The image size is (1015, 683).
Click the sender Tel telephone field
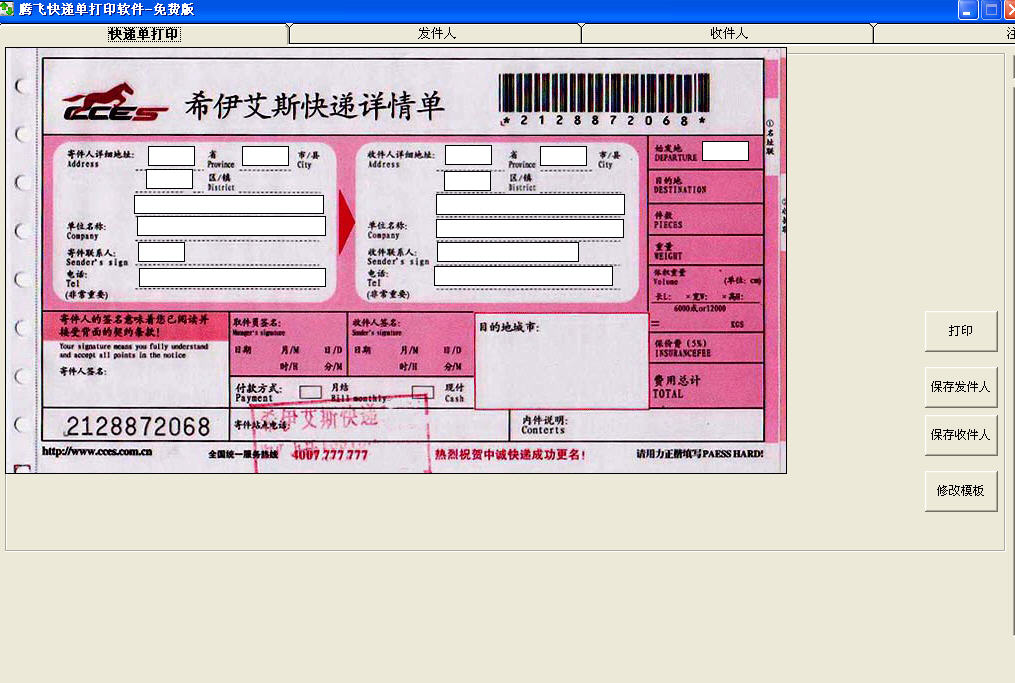coord(230,277)
